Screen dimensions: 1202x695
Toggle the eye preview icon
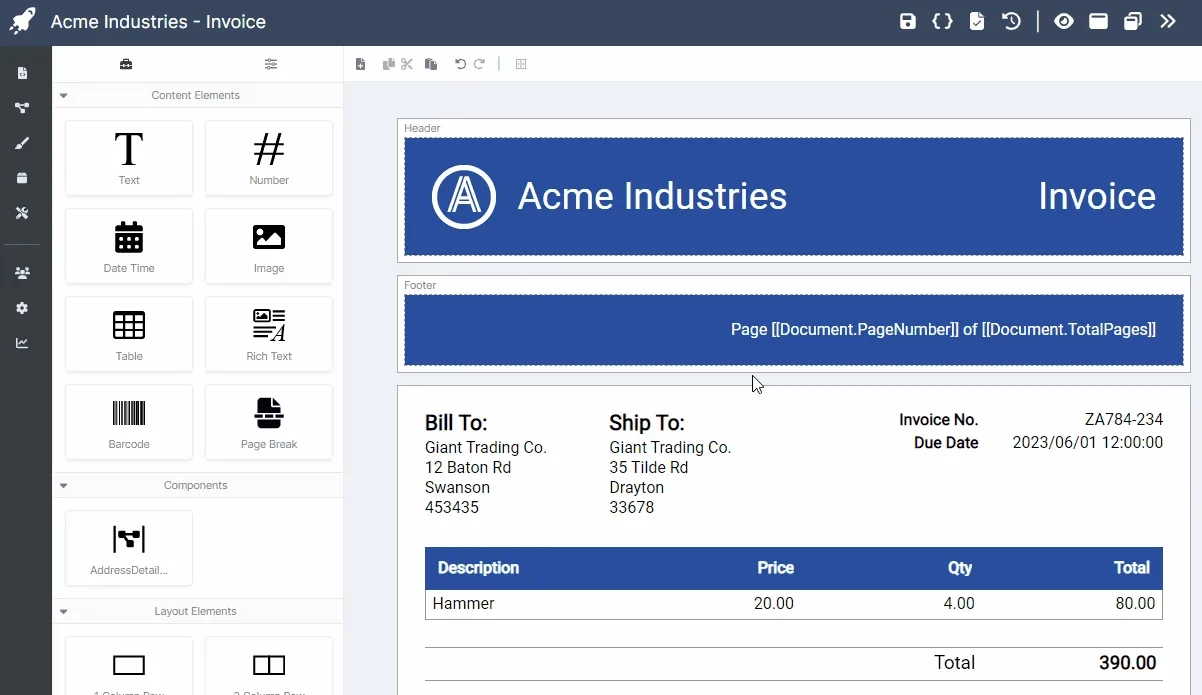[x=1064, y=21]
